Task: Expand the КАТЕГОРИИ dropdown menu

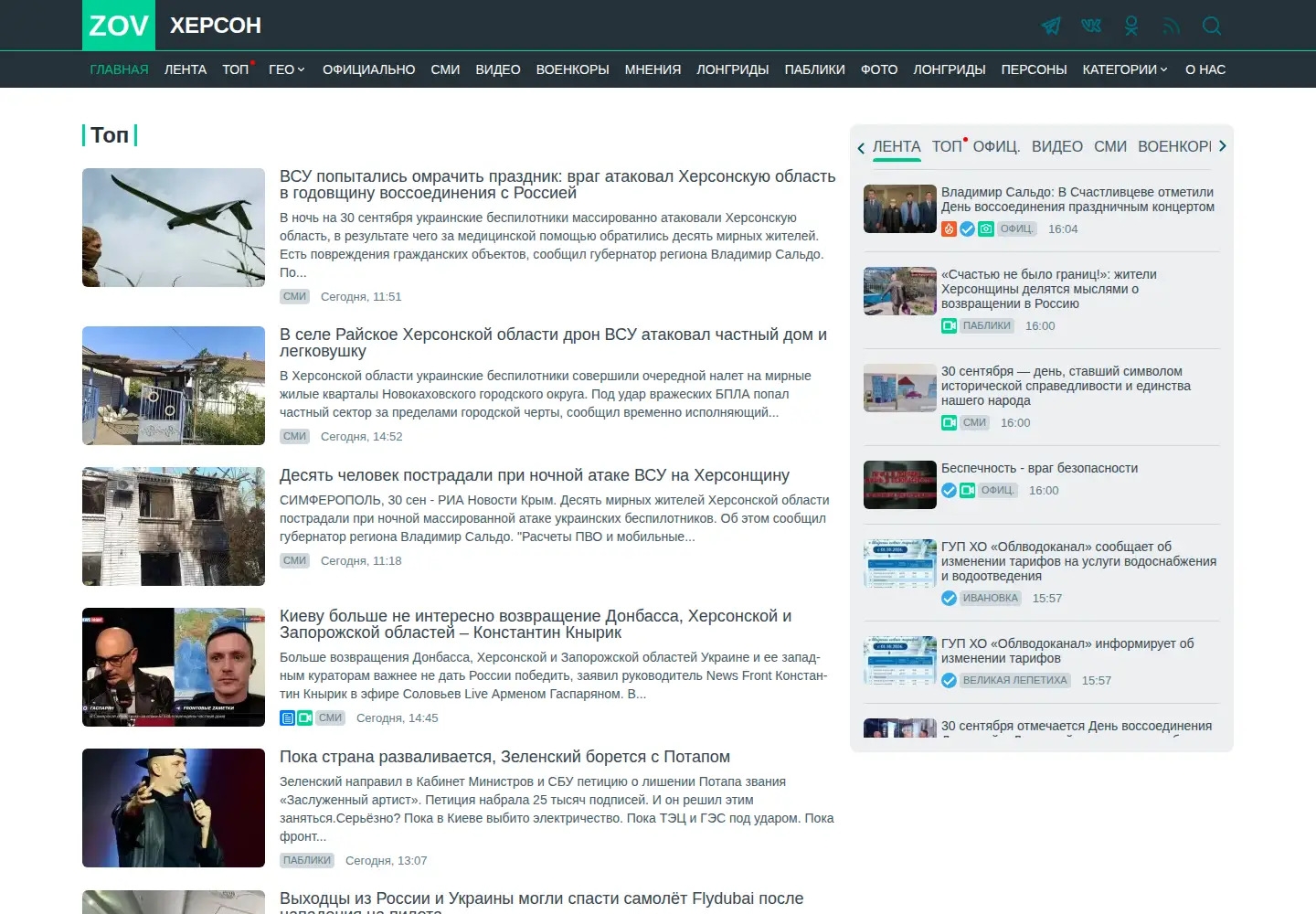Action: coord(1125,69)
